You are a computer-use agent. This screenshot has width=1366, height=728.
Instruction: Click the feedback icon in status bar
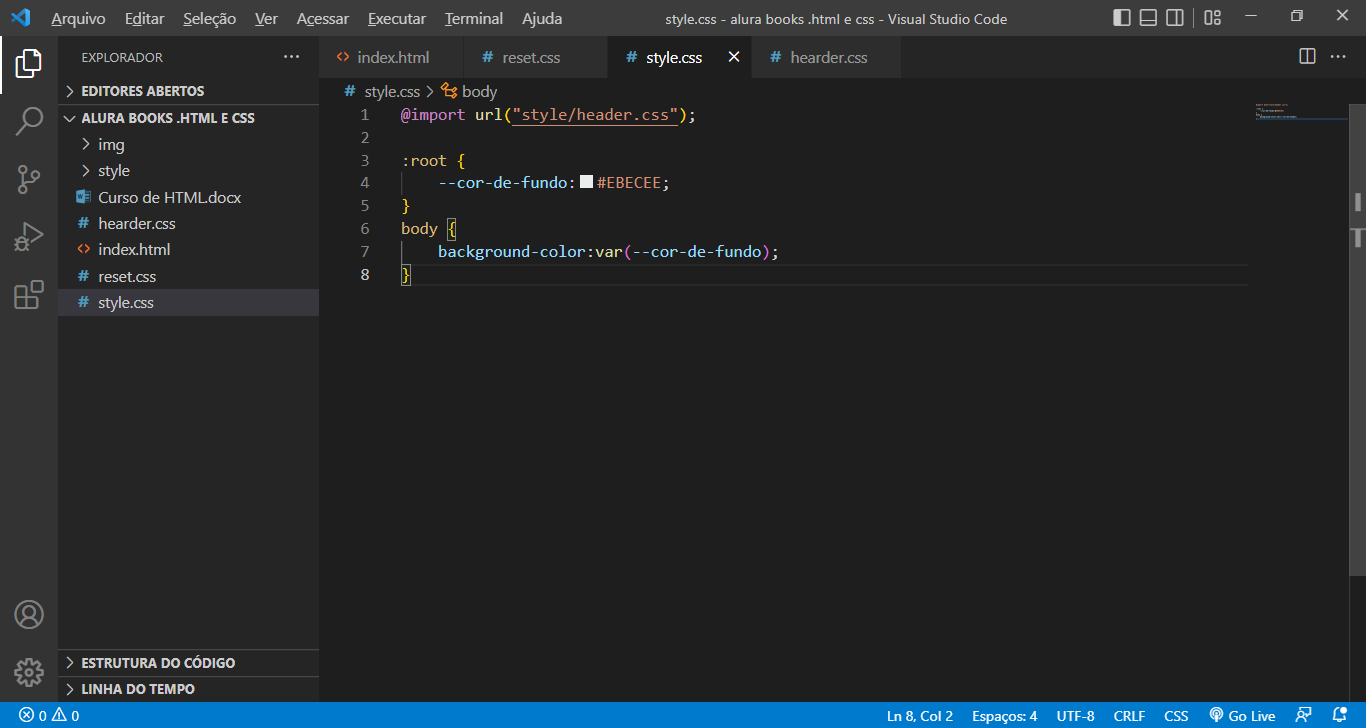(x=1303, y=716)
